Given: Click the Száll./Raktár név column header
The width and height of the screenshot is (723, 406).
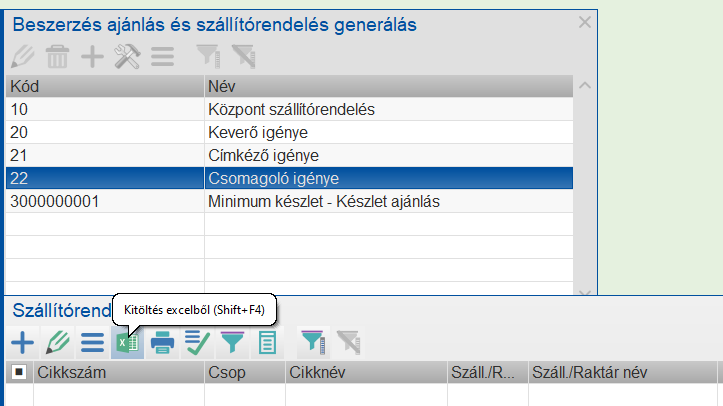Looking at the screenshot, I should tap(620, 373).
